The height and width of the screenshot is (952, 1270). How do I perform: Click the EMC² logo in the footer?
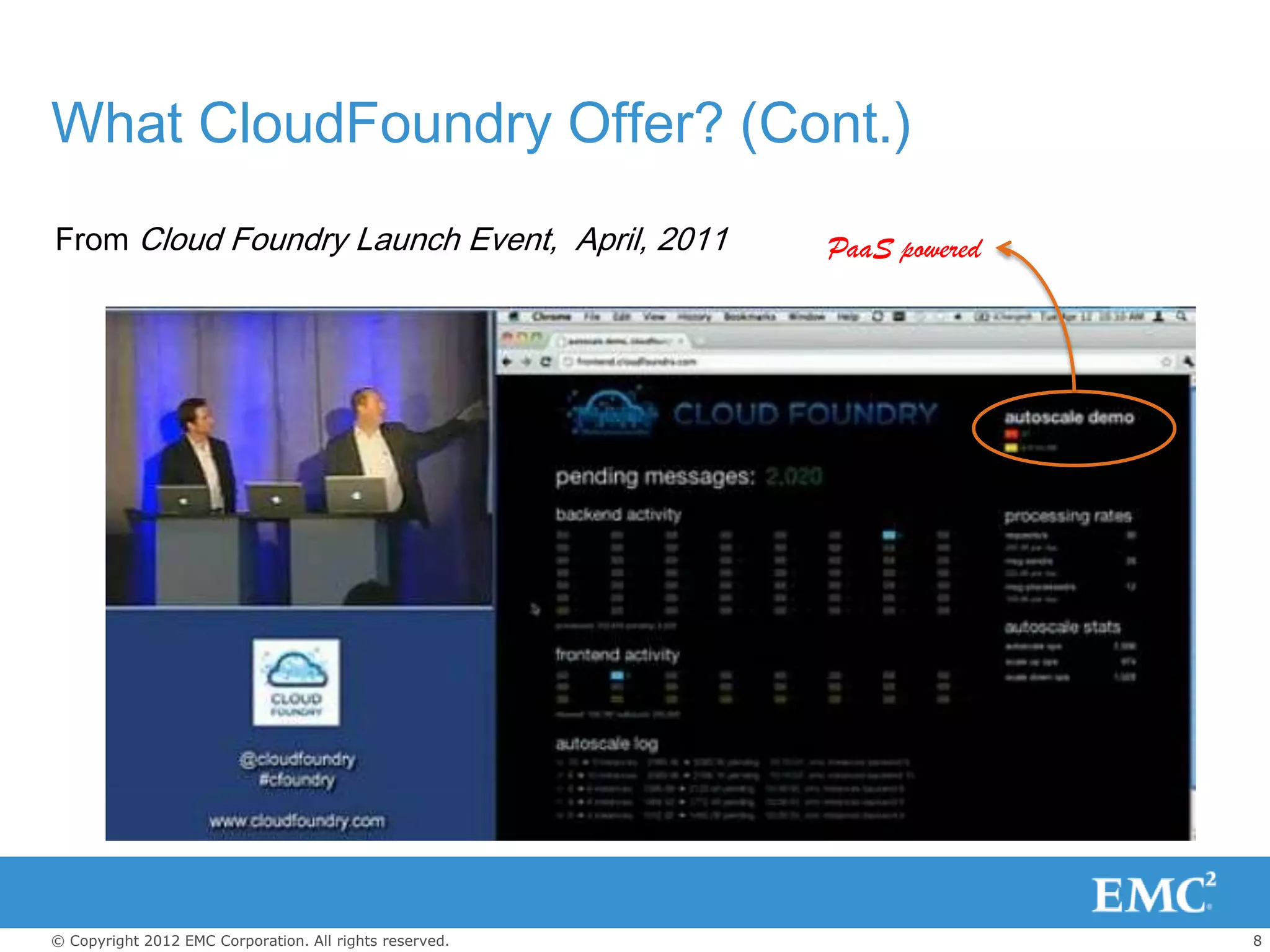click(x=1153, y=892)
